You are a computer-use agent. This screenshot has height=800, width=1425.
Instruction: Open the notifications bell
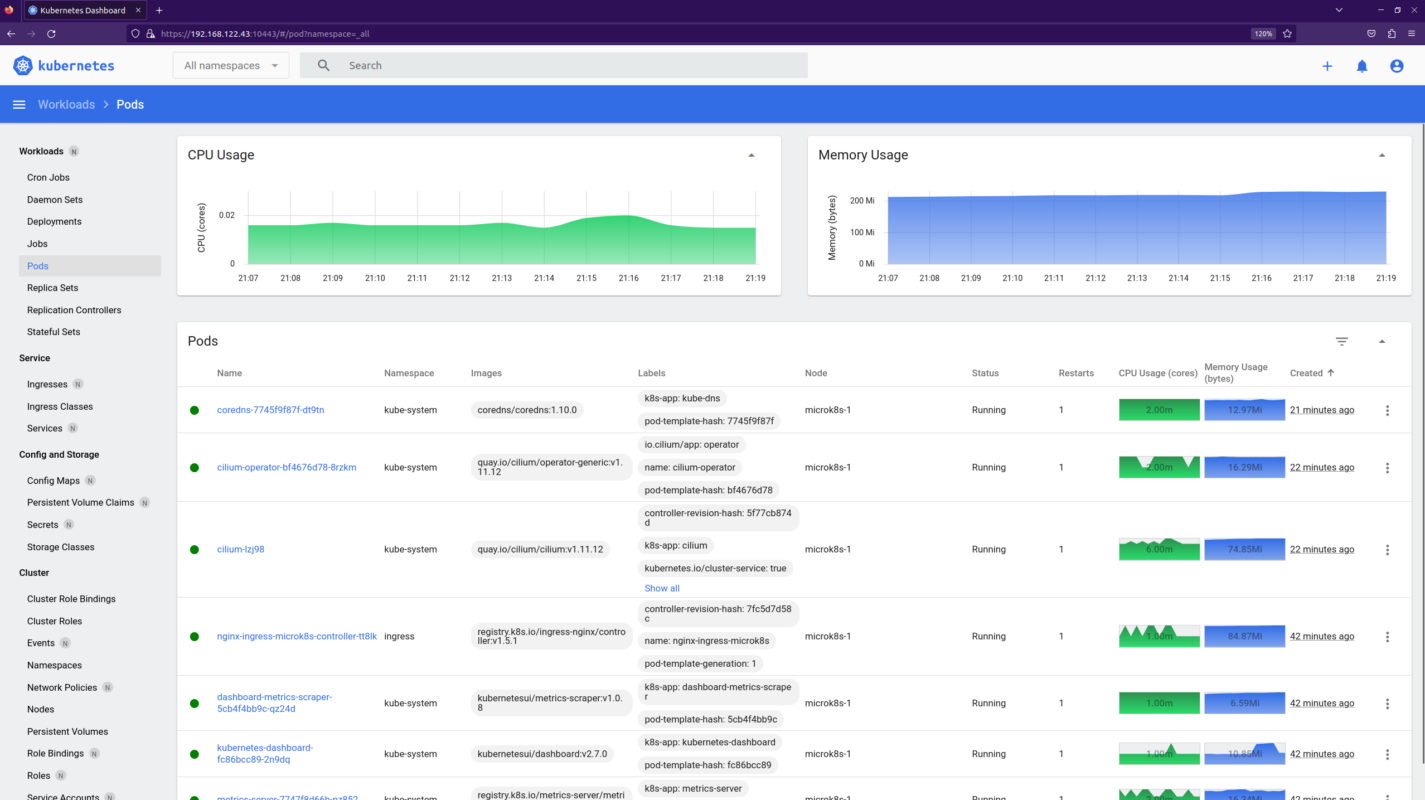click(x=1361, y=65)
